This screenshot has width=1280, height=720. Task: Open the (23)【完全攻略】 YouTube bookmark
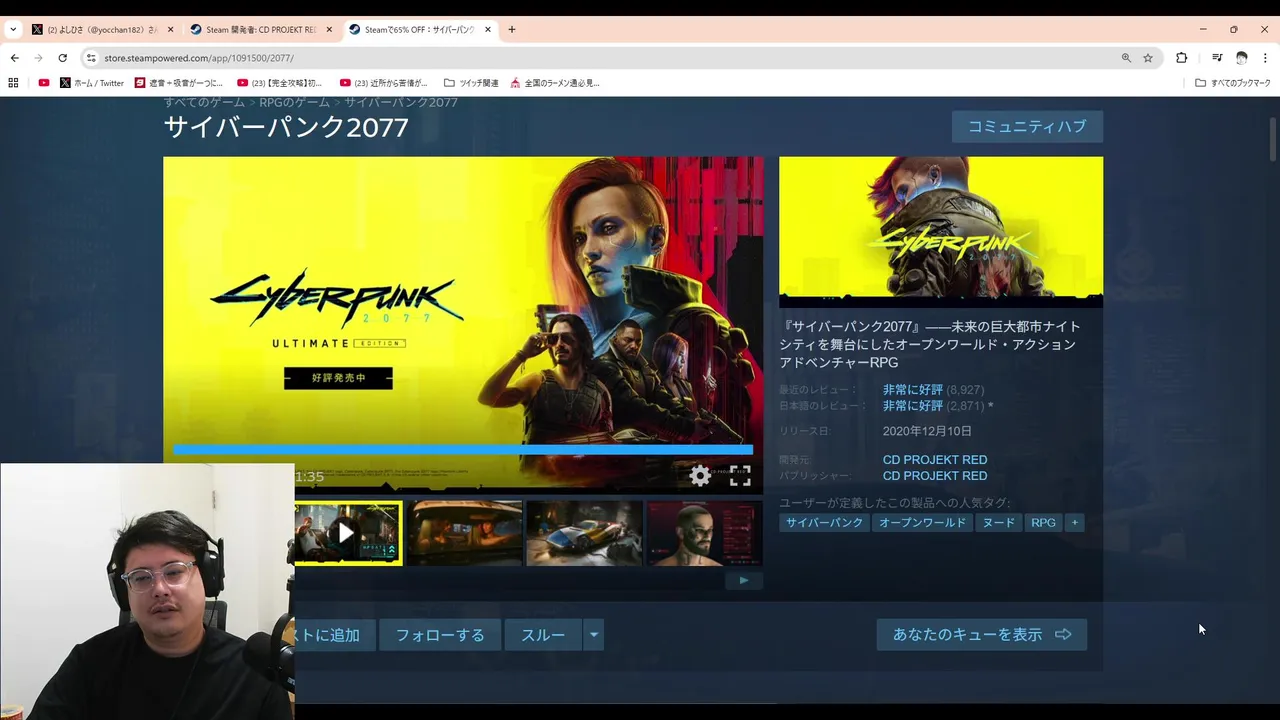coord(280,83)
